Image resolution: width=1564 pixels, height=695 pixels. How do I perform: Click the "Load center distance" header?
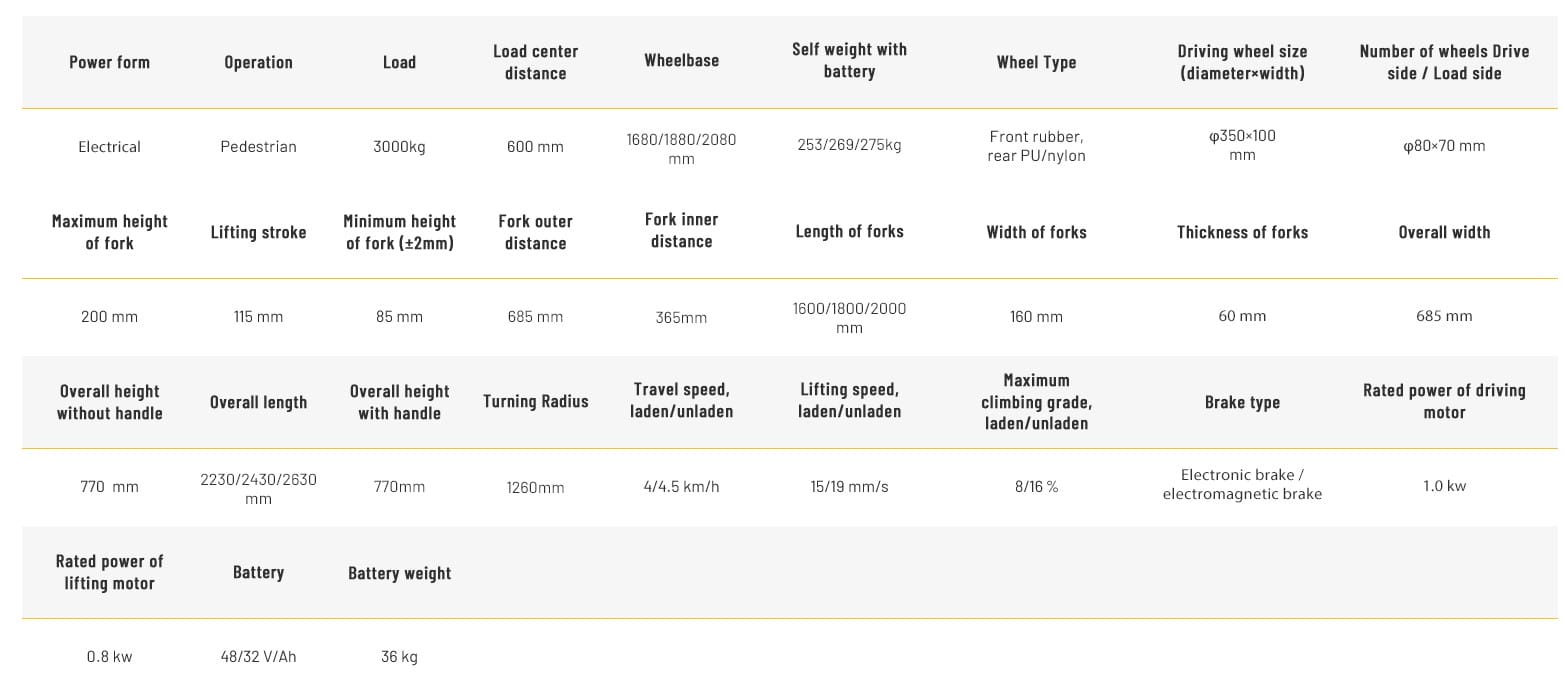(535, 62)
